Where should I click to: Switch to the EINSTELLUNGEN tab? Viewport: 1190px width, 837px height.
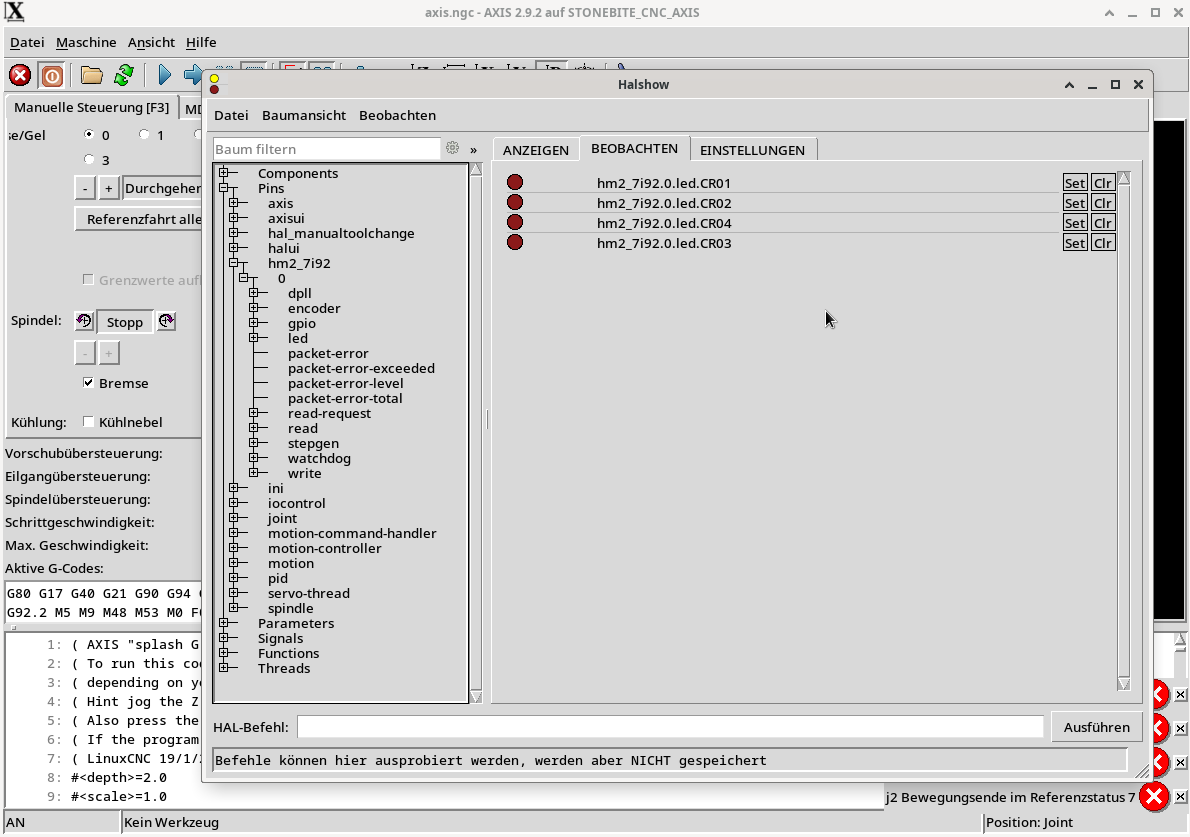[752, 149]
